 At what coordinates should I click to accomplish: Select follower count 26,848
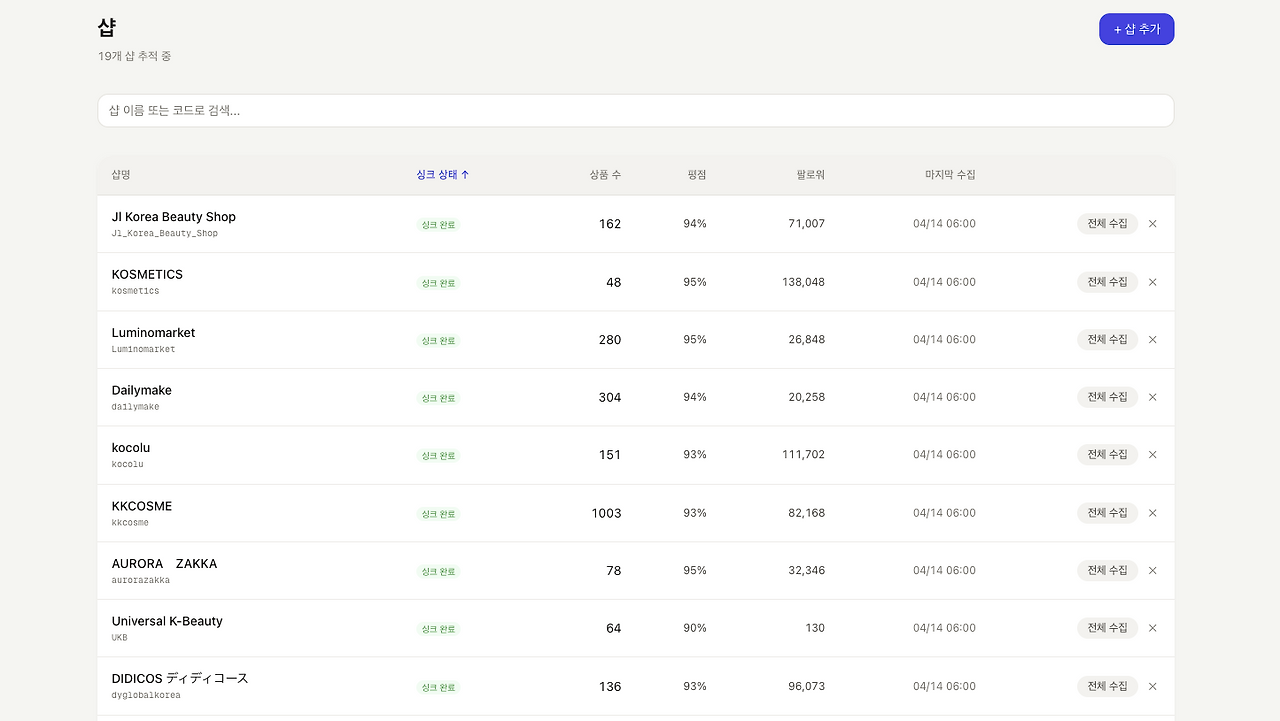(807, 340)
